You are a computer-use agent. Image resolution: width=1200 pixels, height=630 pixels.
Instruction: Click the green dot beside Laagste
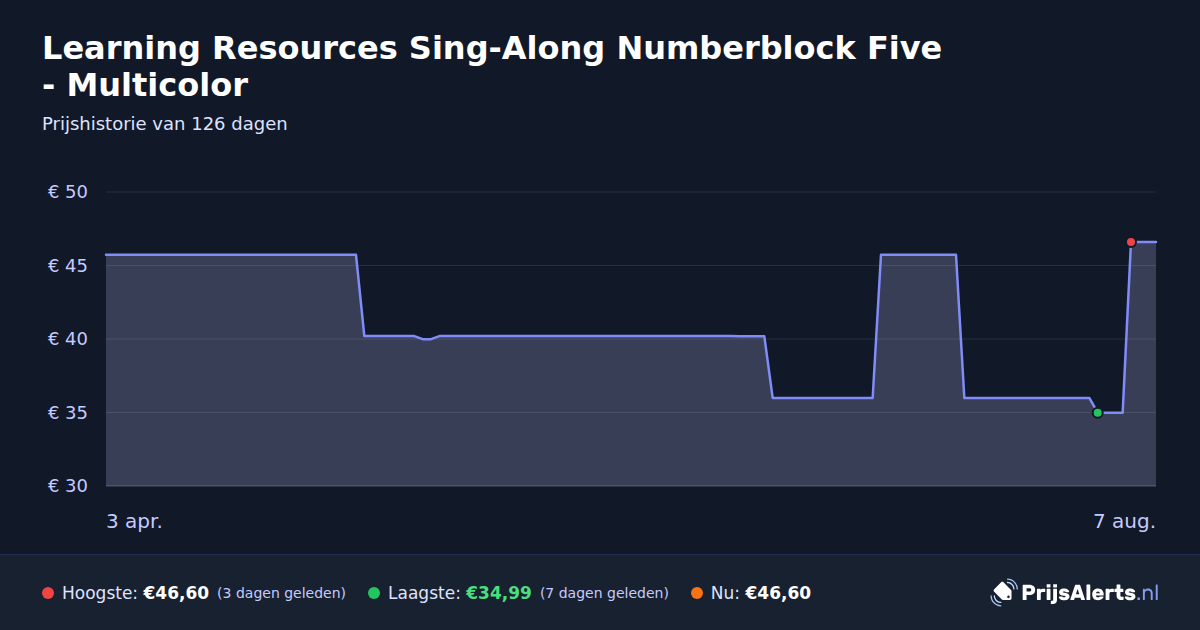pyautogui.click(x=374, y=593)
